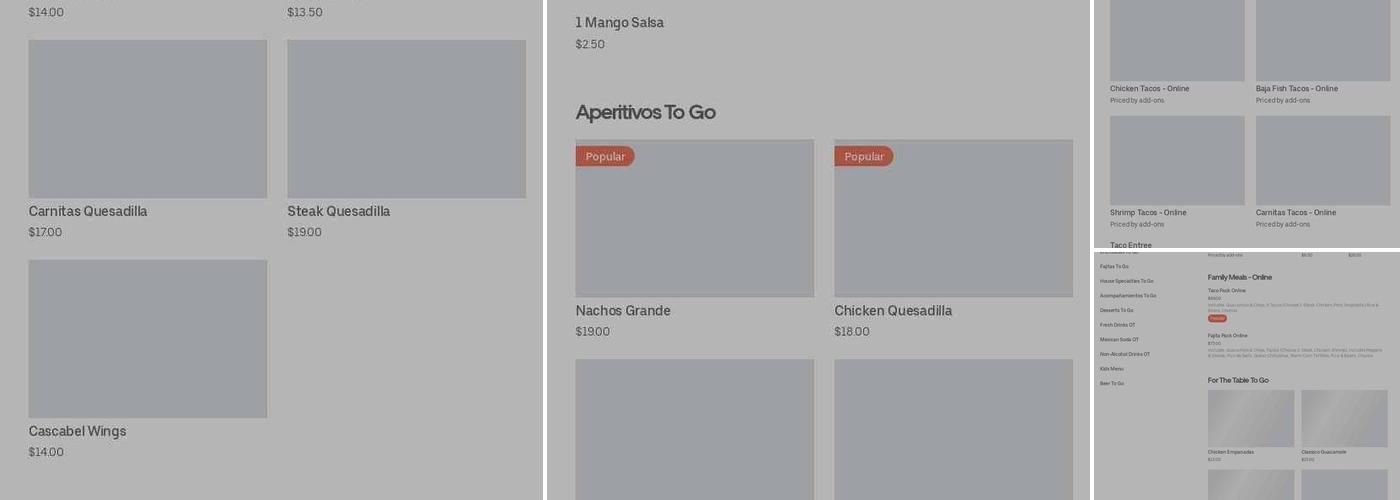The image size is (1400, 500).
Task: Click the 1 Mango Salsa item
Action: 619,23
